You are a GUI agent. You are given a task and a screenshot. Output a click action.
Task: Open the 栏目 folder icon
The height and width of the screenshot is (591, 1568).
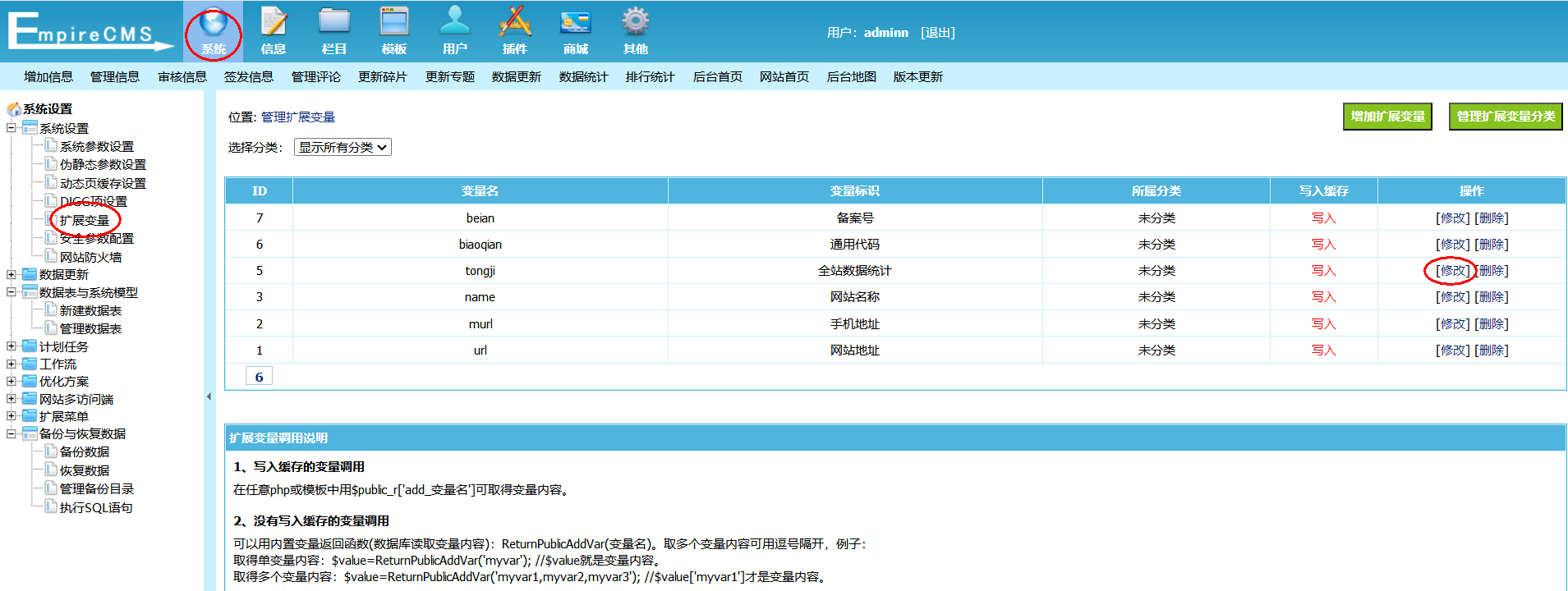[x=333, y=23]
